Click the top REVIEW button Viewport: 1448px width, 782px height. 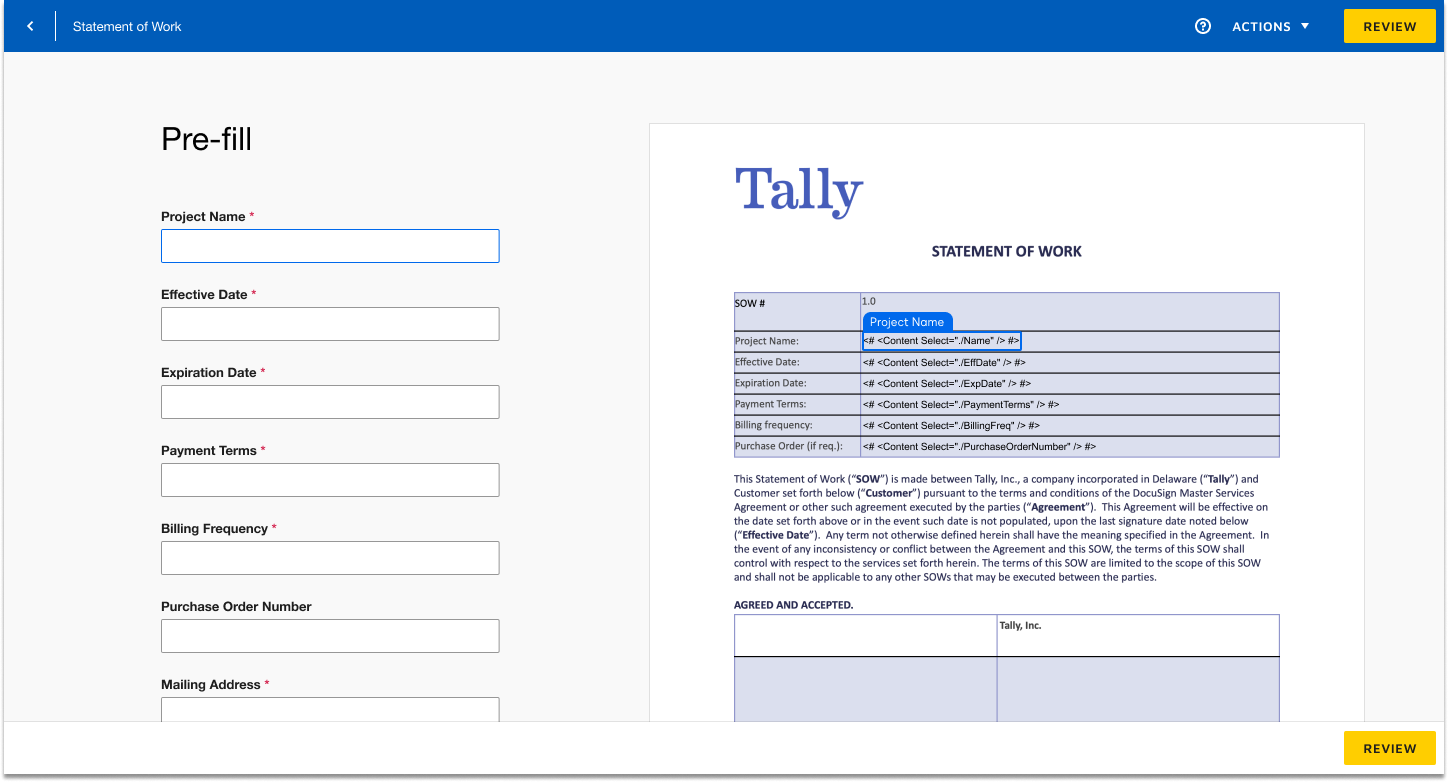coord(1390,26)
